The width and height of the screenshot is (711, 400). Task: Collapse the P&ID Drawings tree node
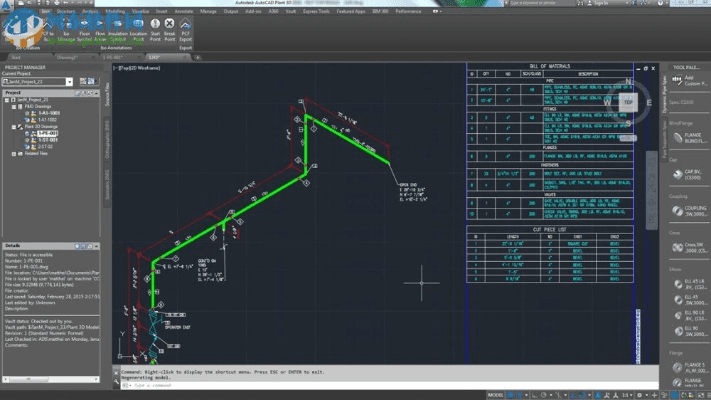[x=14, y=105]
